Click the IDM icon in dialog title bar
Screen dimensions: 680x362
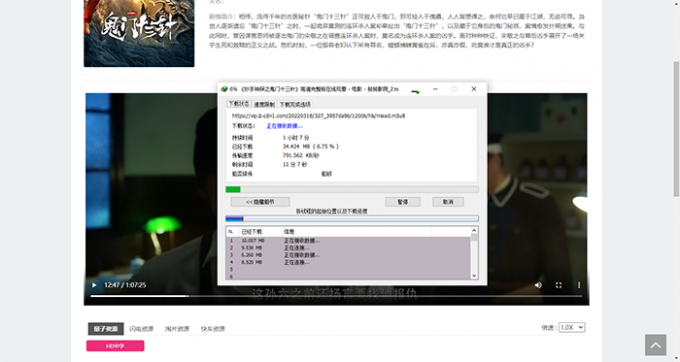pos(224,89)
